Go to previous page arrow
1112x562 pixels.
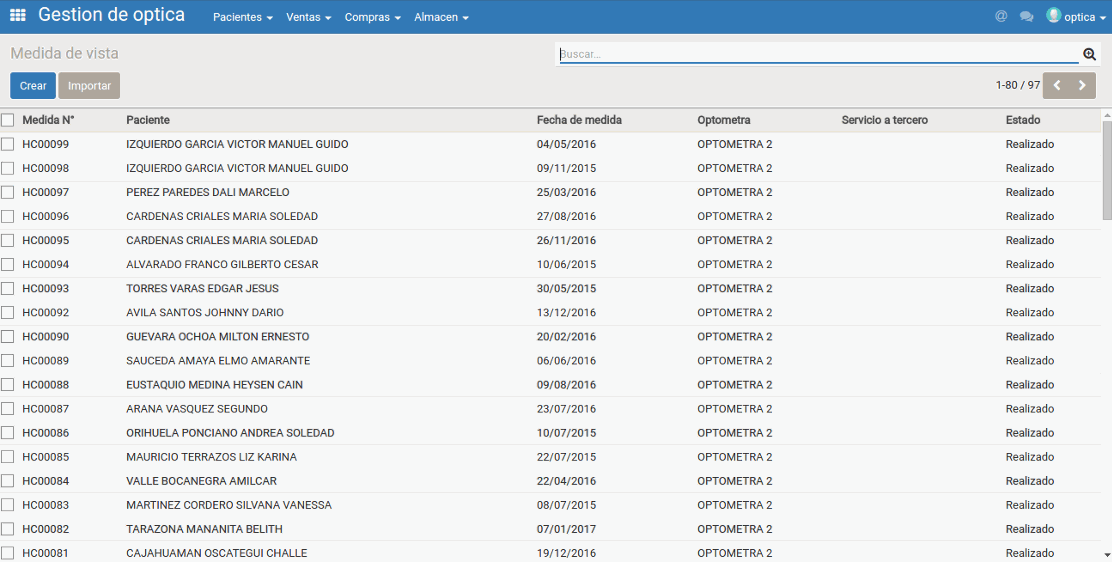point(1057,86)
